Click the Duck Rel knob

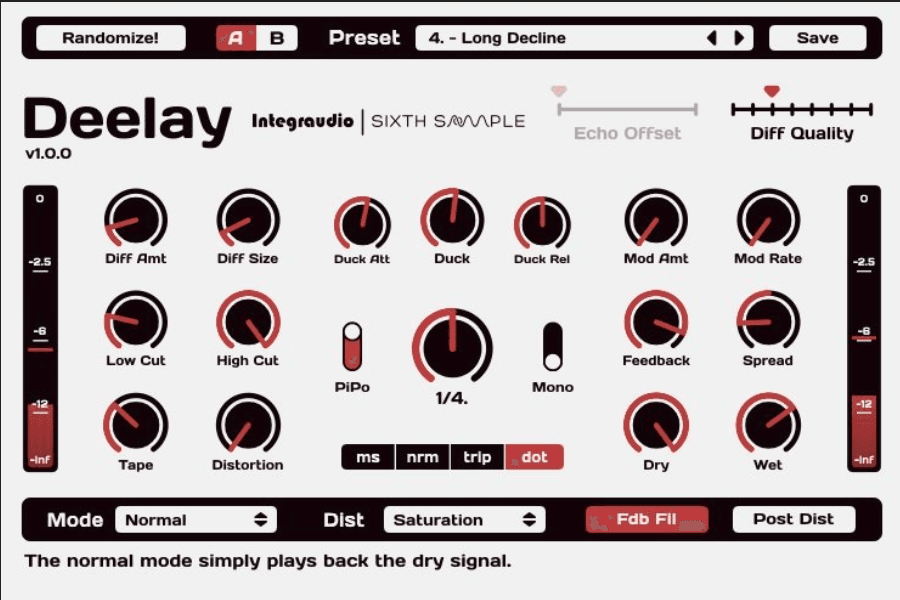[x=542, y=224]
